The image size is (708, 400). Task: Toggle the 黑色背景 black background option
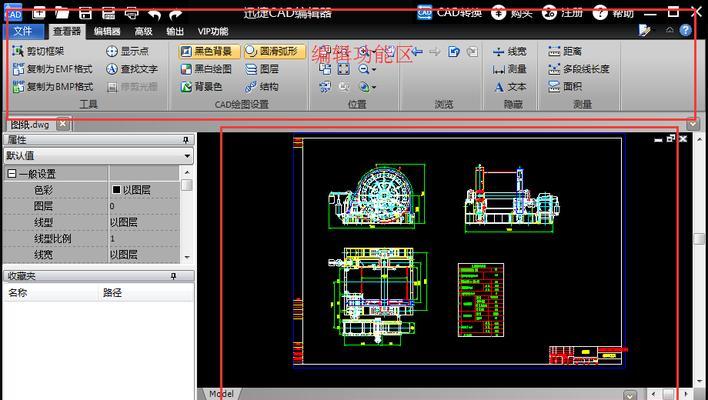(209, 51)
